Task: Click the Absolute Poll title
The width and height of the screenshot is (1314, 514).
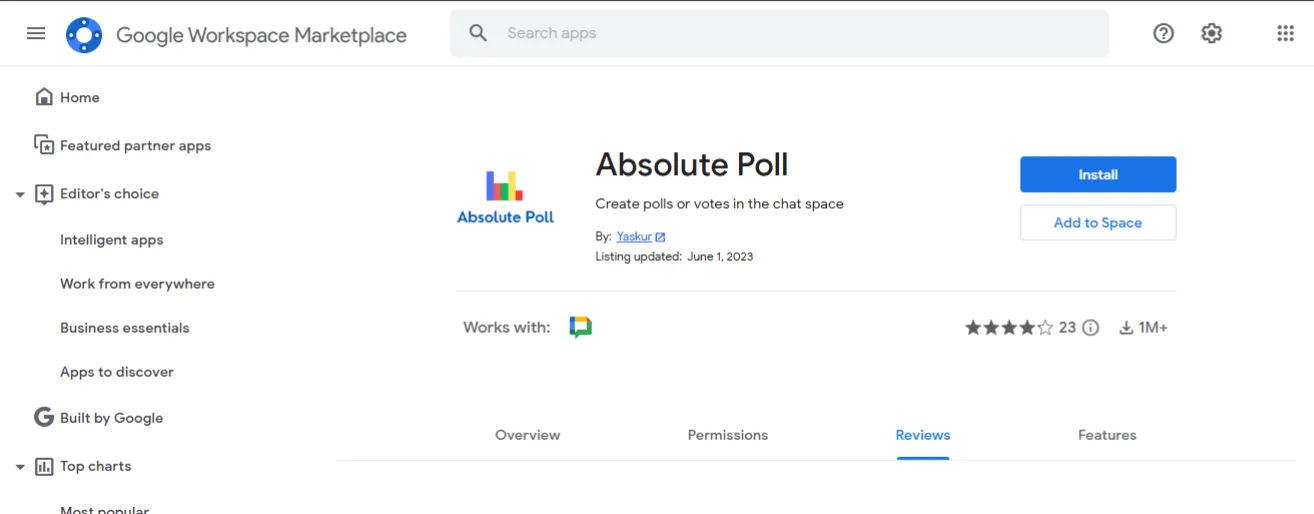Action: (x=692, y=164)
